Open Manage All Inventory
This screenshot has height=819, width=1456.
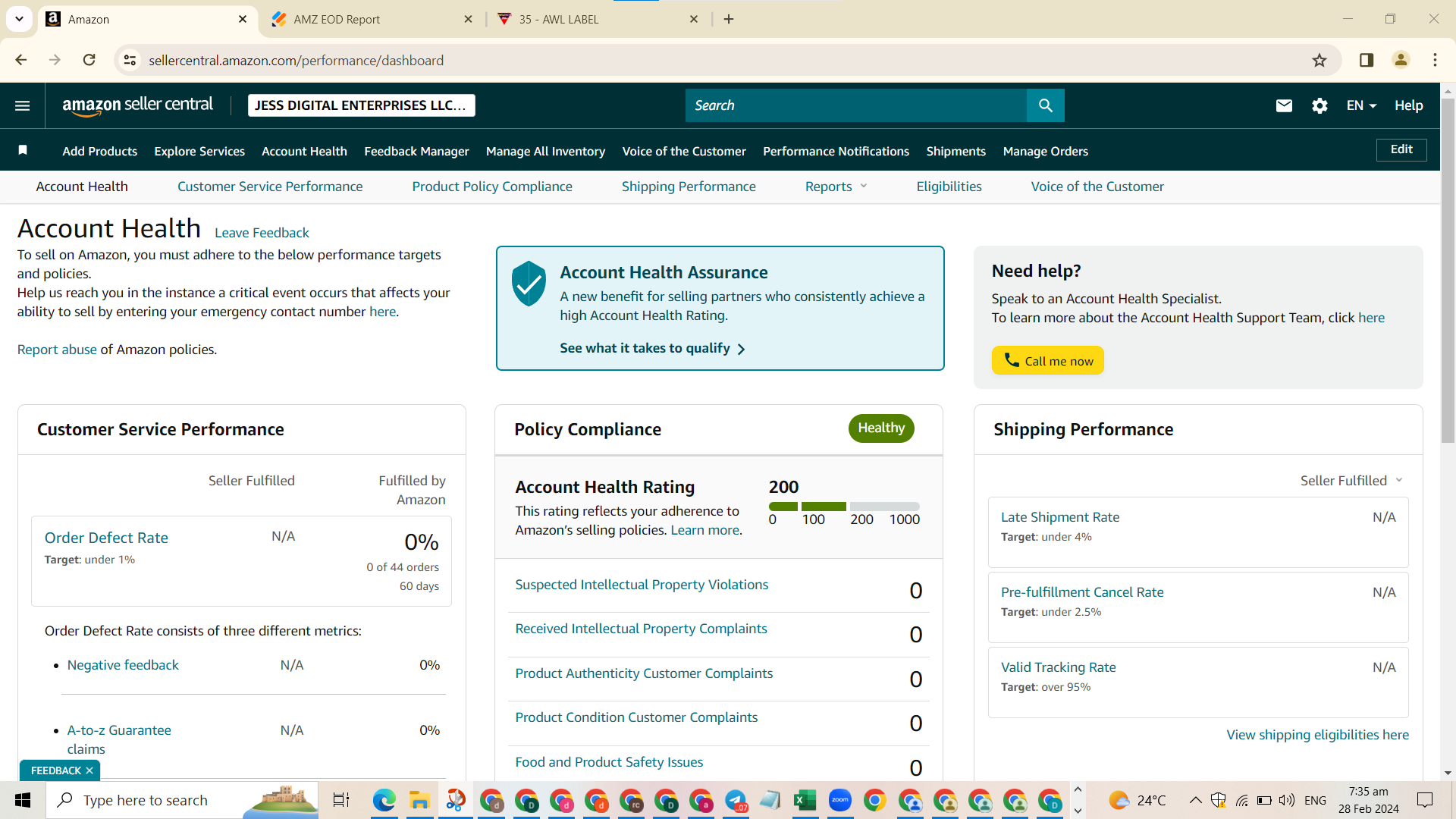(546, 151)
